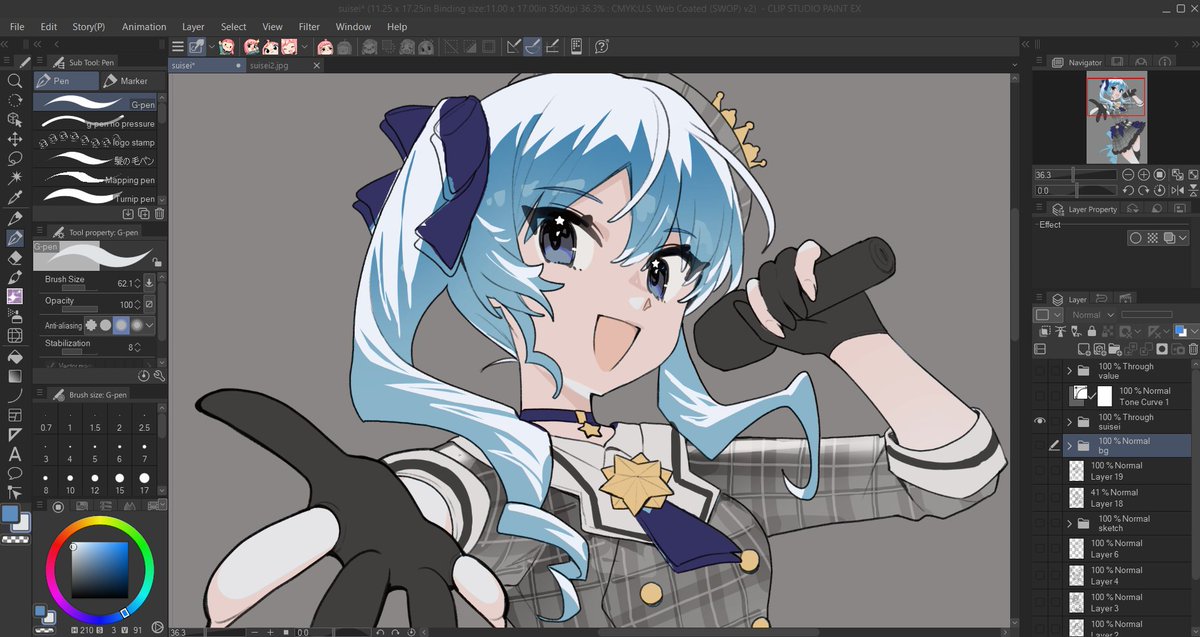Enable the strongest anti-aliasing option
Viewport: 1200px width, 637px height.
(x=137, y=325)
